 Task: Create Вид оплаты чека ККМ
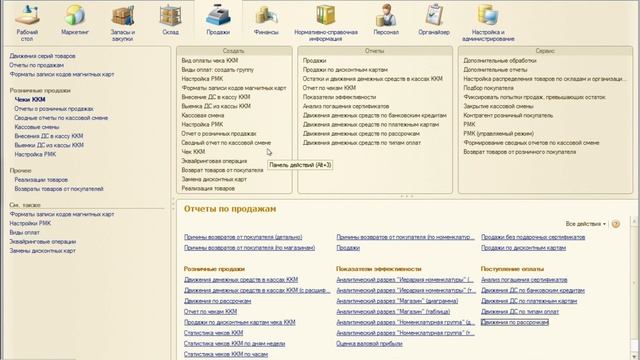pyautogui.click(x=210, y=60)
